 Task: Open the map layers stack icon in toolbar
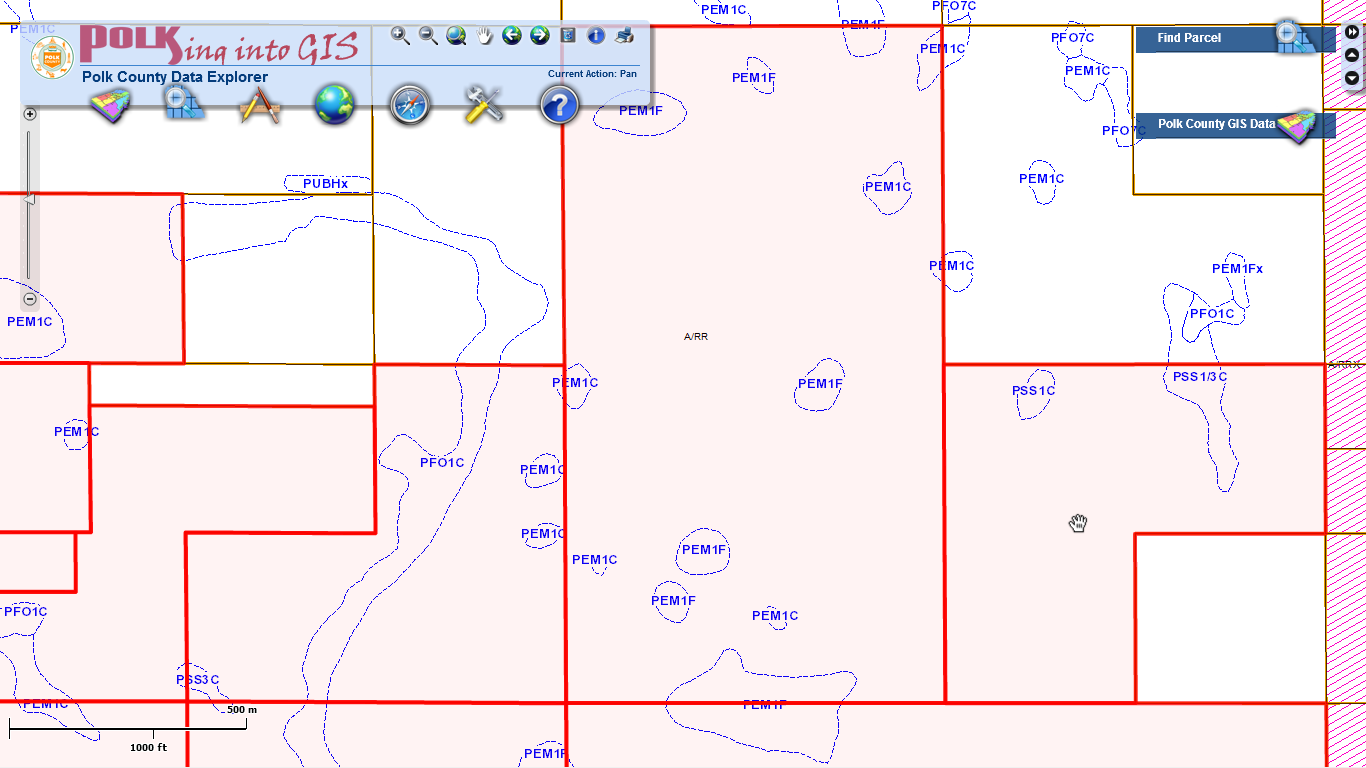point(110,104)
